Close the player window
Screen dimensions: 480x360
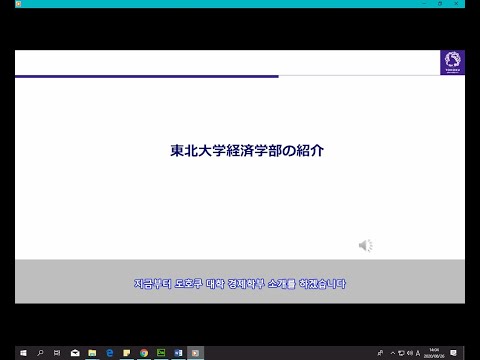pyautogui.click(x=456, y=4)
